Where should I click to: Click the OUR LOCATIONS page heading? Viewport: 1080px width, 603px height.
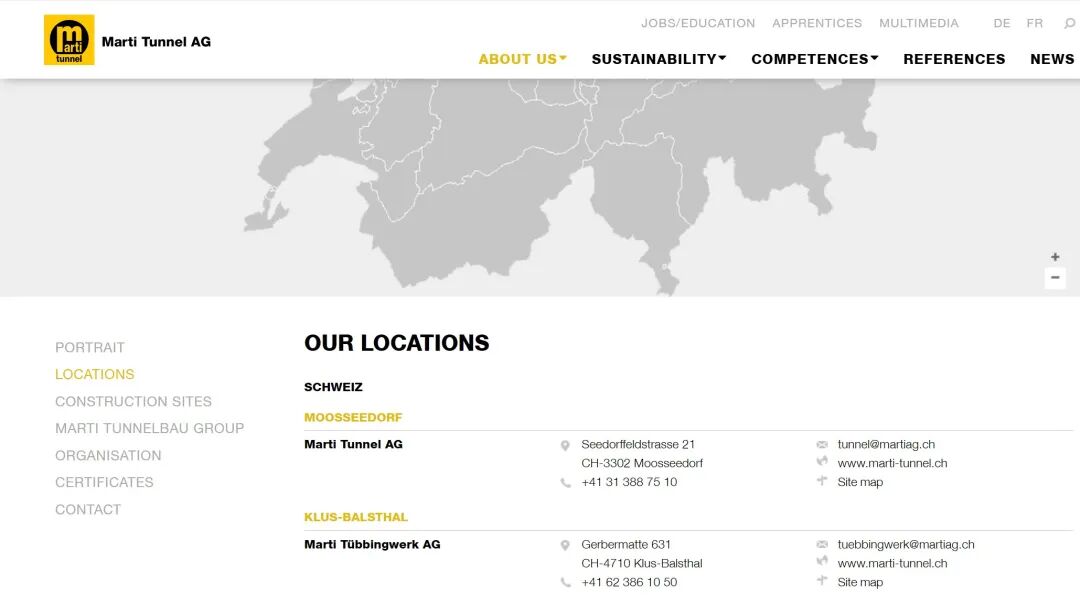tap(397, 343)
